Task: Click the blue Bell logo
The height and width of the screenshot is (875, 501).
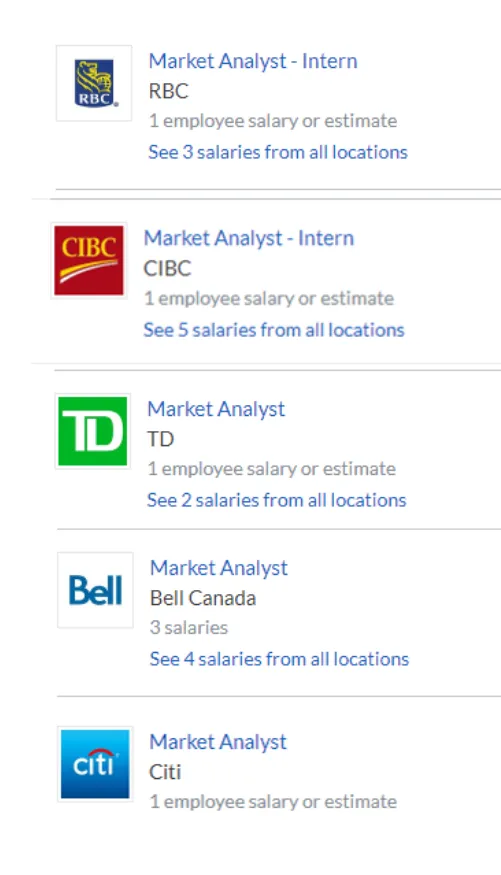Action: click(x=95, y=590)
